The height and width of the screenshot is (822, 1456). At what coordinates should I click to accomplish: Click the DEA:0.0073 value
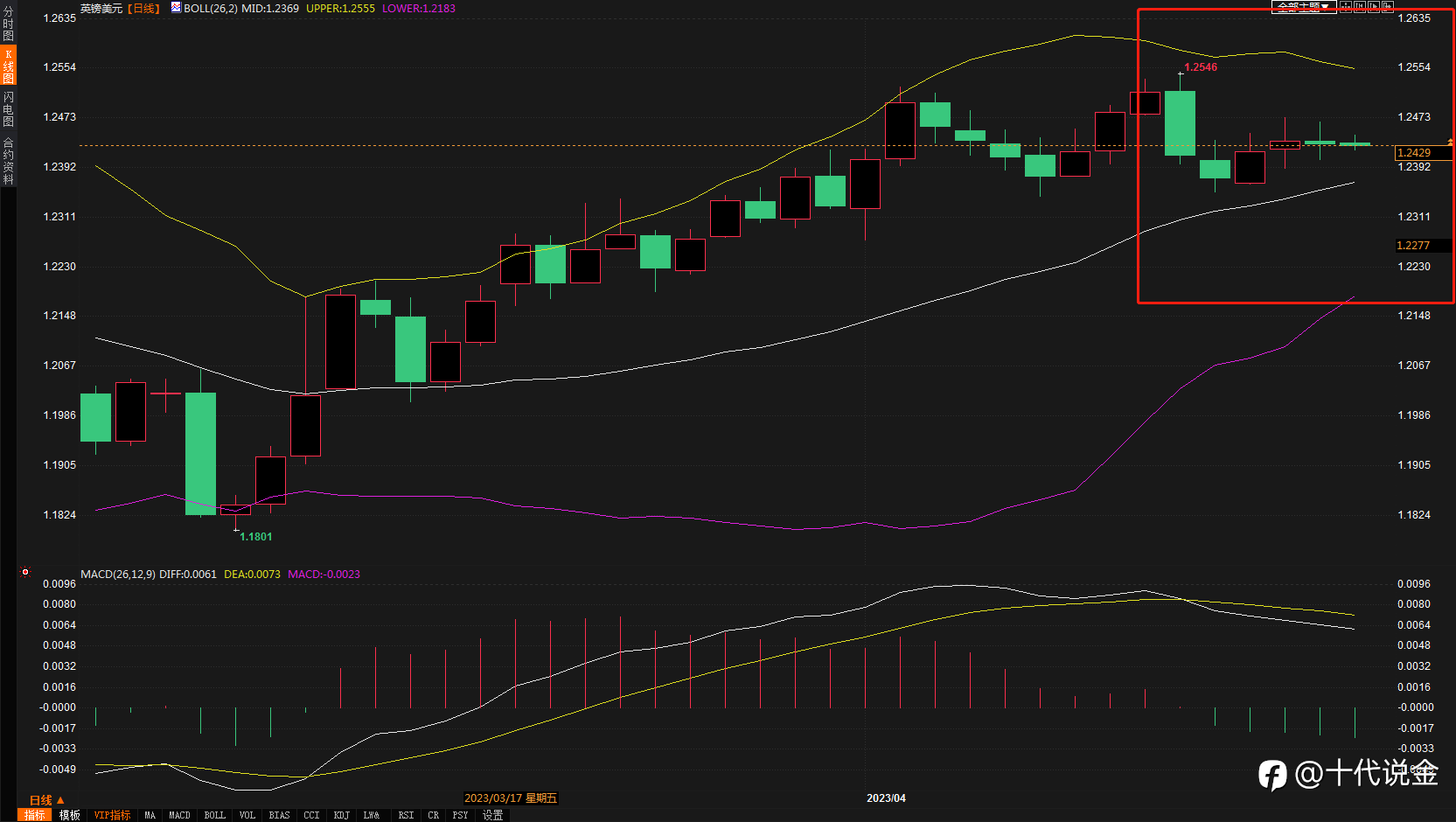click(x=253, y=575)
